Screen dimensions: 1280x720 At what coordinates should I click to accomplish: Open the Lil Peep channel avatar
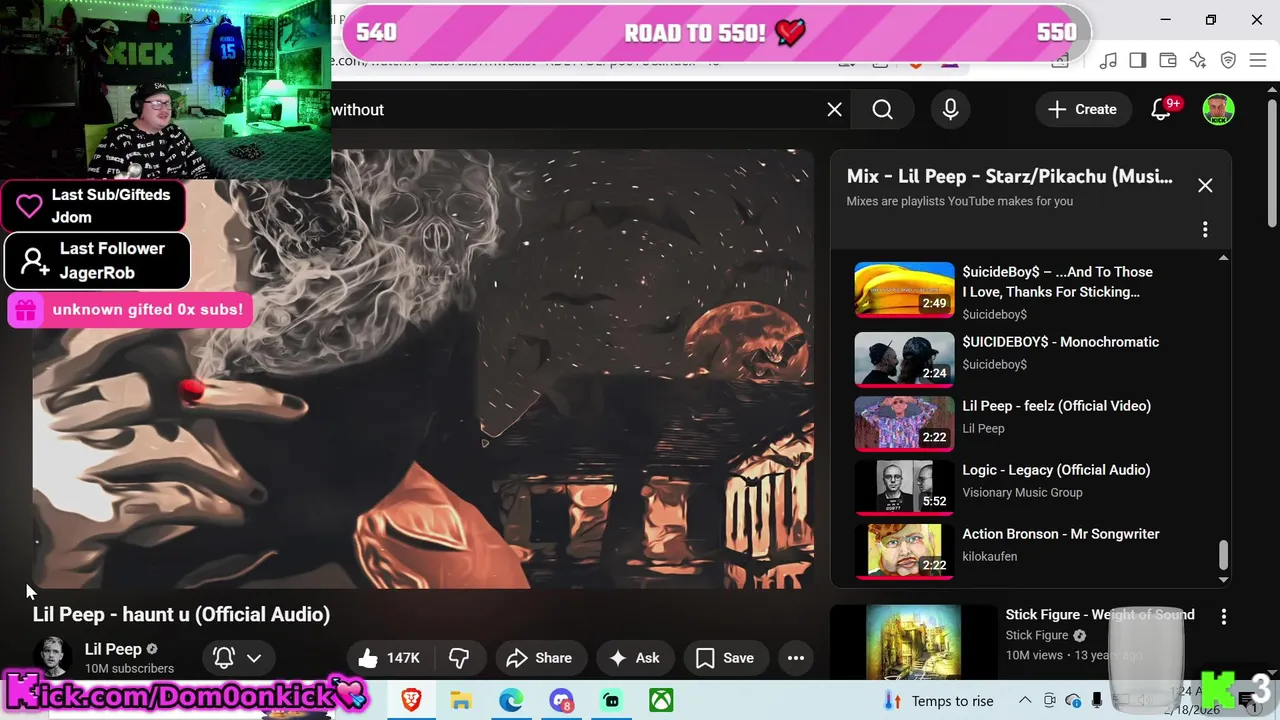point(52,657)
